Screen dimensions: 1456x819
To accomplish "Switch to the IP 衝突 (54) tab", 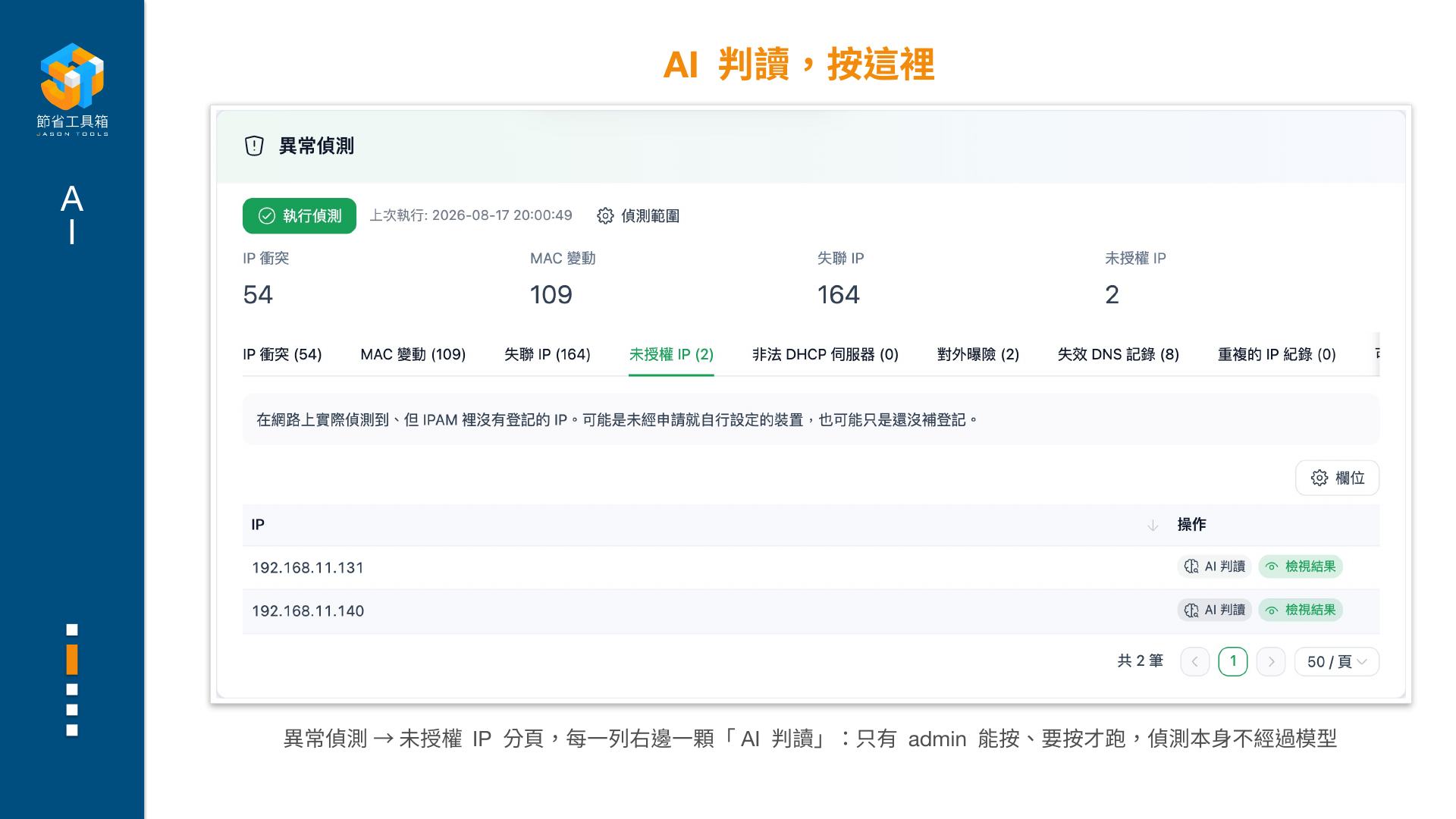I will point(282,354).
